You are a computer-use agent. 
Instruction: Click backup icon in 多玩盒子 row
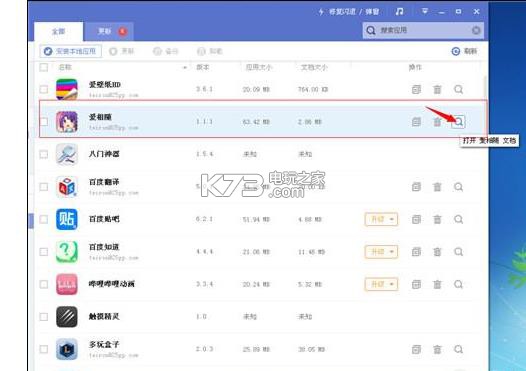click(x=416, y=350)
